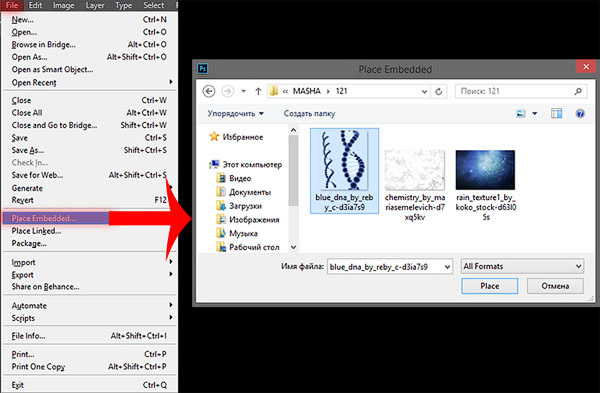The height and width of the screenshot is (393, 600).
Task: Open the All Formats file type dropdown
Action: pyautogui.click(x=522, y=266)
